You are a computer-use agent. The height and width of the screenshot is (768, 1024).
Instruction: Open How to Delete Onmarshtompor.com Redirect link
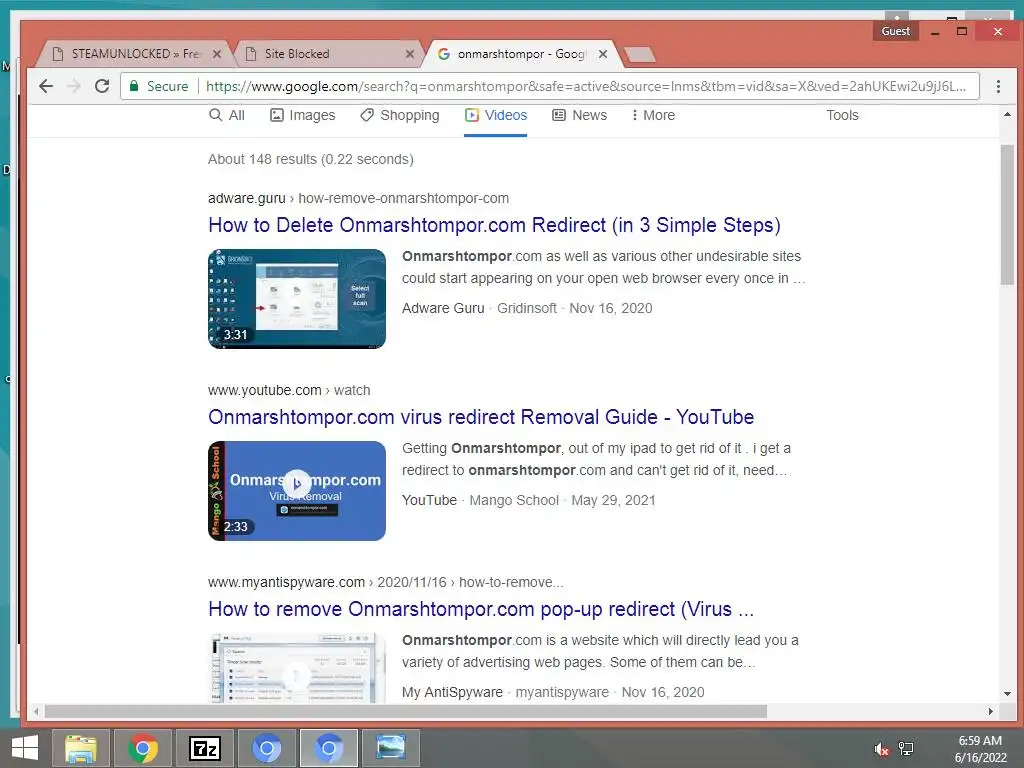pyautogui.click(x=494, y=225)
